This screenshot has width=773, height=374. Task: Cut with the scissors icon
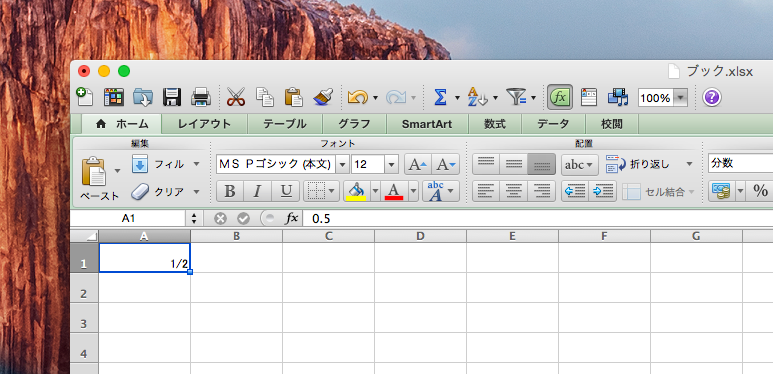pos(236,97)
